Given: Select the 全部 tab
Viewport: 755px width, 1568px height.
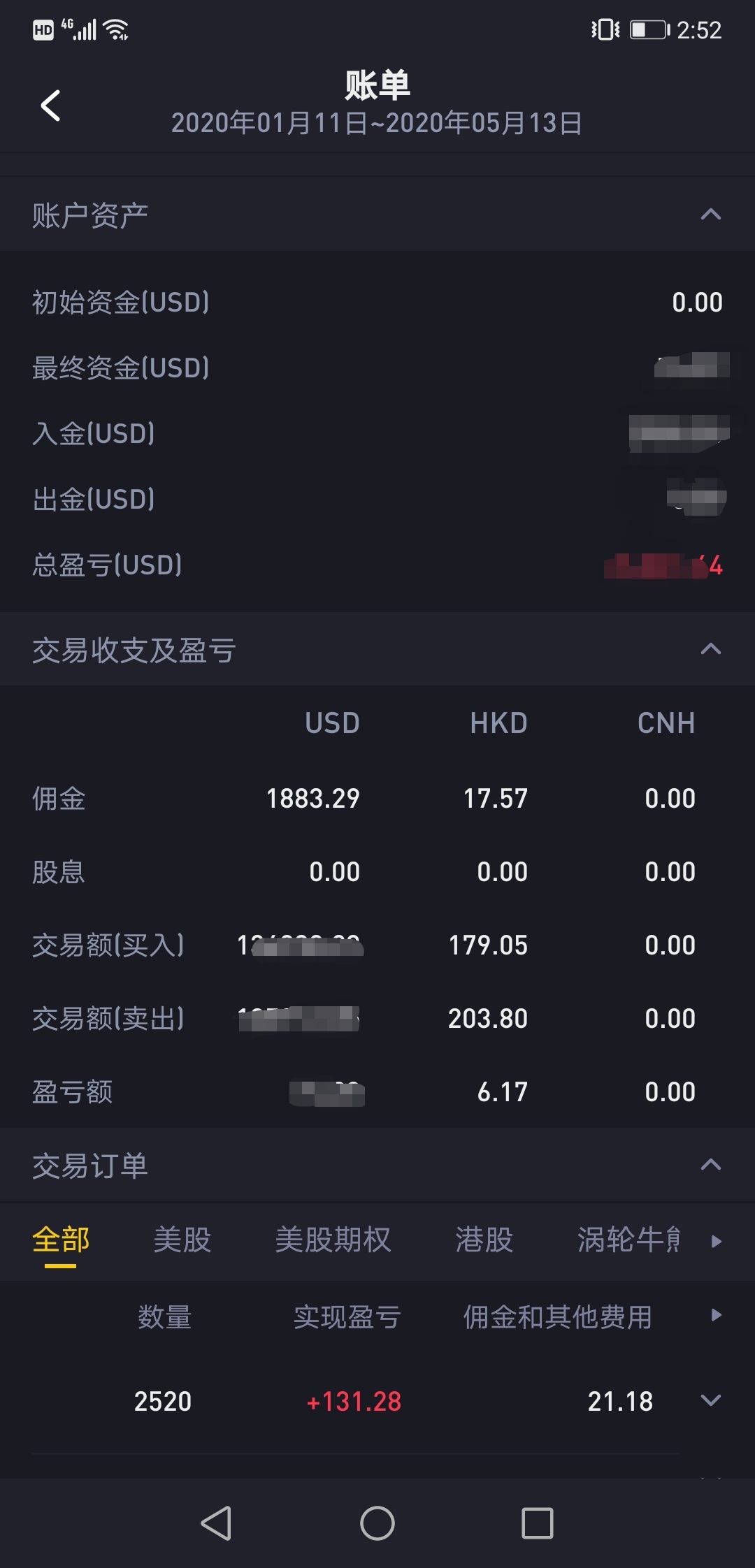Looking at the screenshot, I should point(61,1240).
